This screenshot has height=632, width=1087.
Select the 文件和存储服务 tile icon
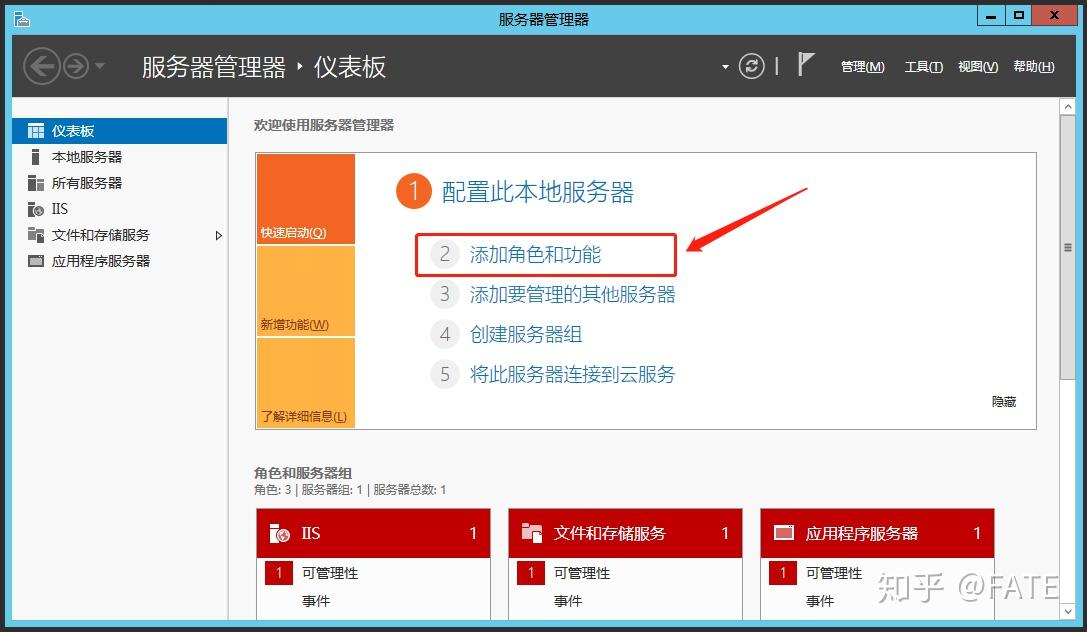pyautogui.click(x=531, y=533)
